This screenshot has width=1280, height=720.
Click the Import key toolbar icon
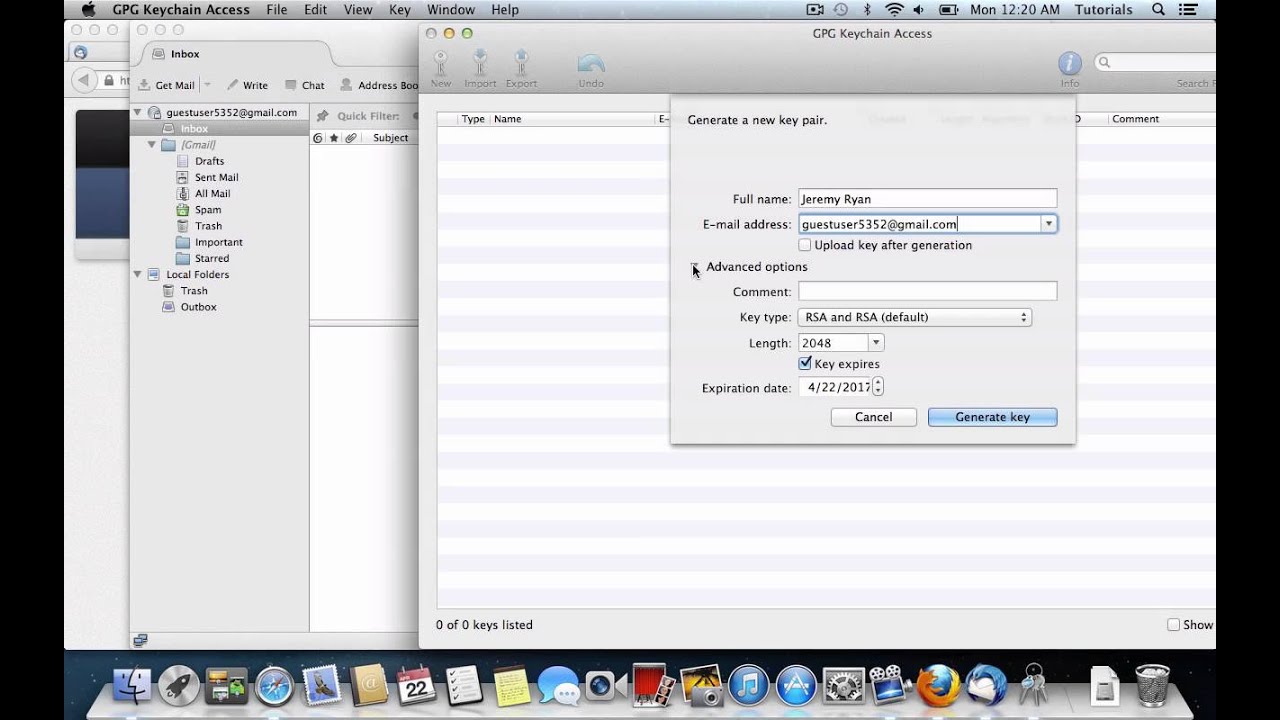(480, 68)
